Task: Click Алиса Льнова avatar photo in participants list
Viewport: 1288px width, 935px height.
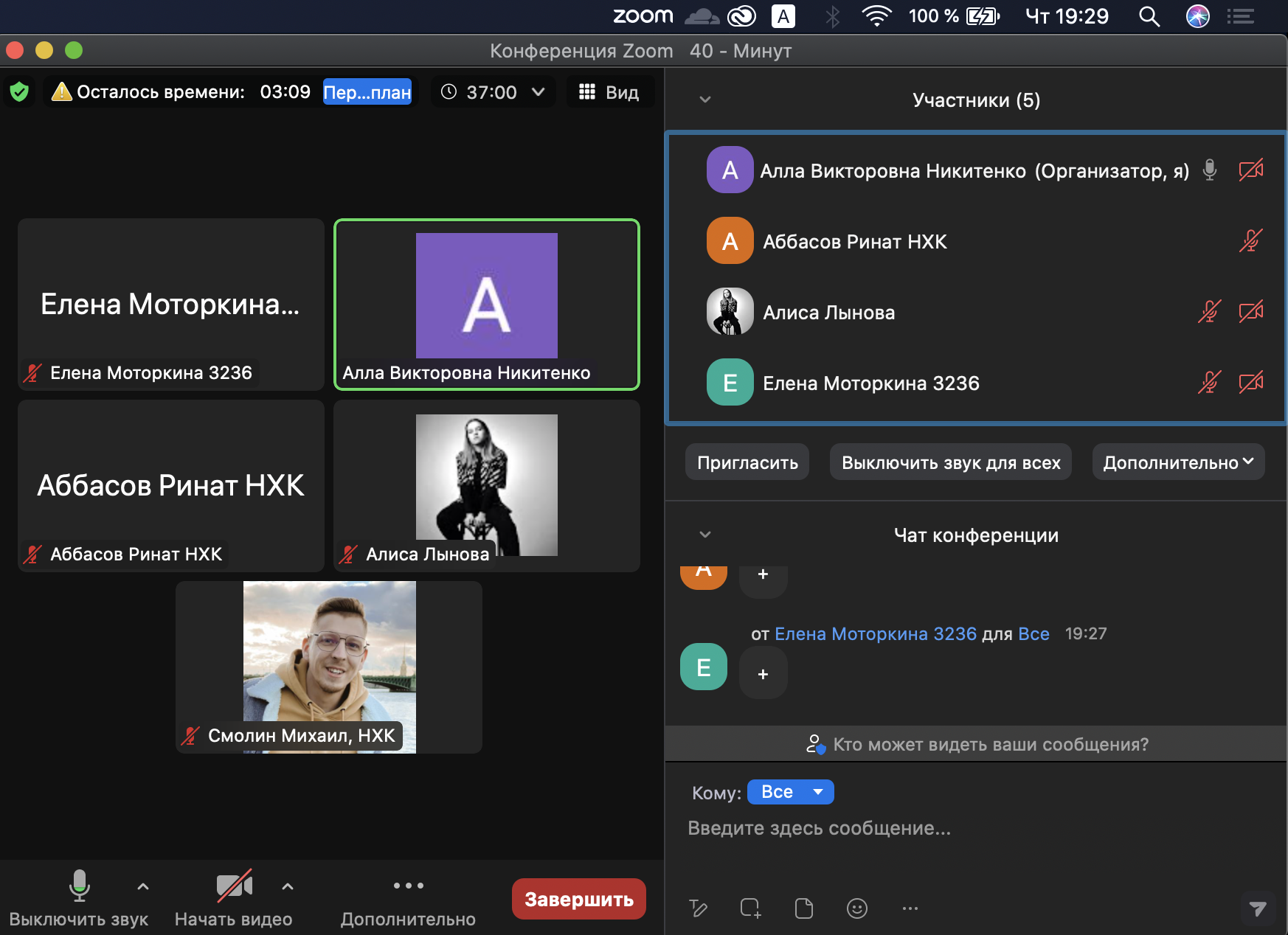Action: [730, 312]
